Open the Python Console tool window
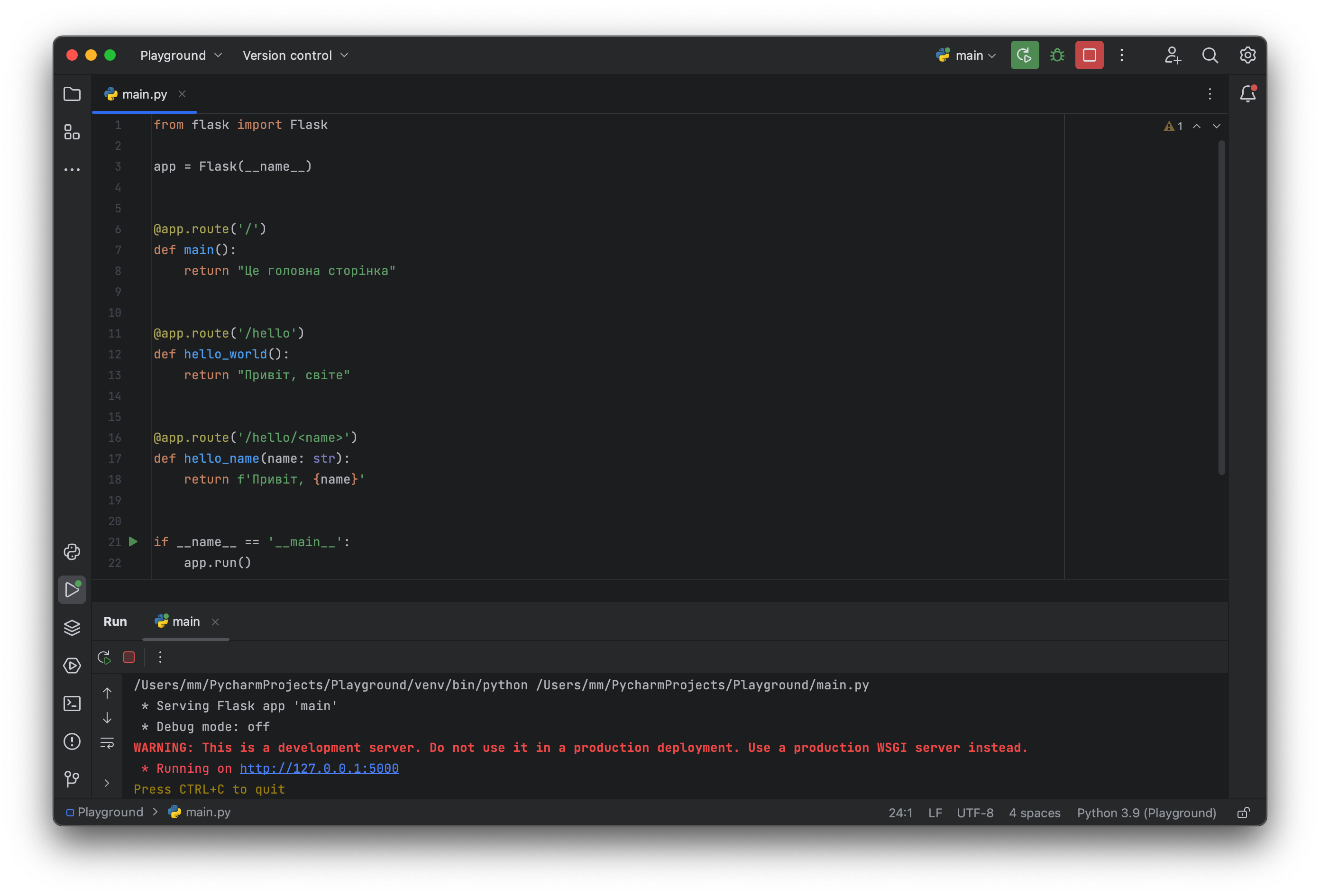1320x896 pixels. [x=72, y=551]
